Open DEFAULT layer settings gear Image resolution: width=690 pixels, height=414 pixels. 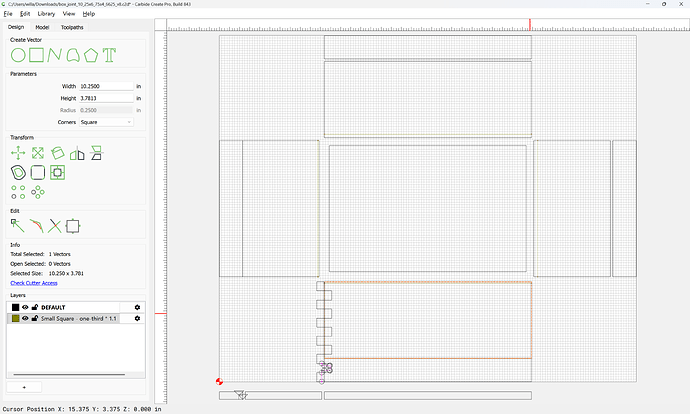click(x=137, y=307)
